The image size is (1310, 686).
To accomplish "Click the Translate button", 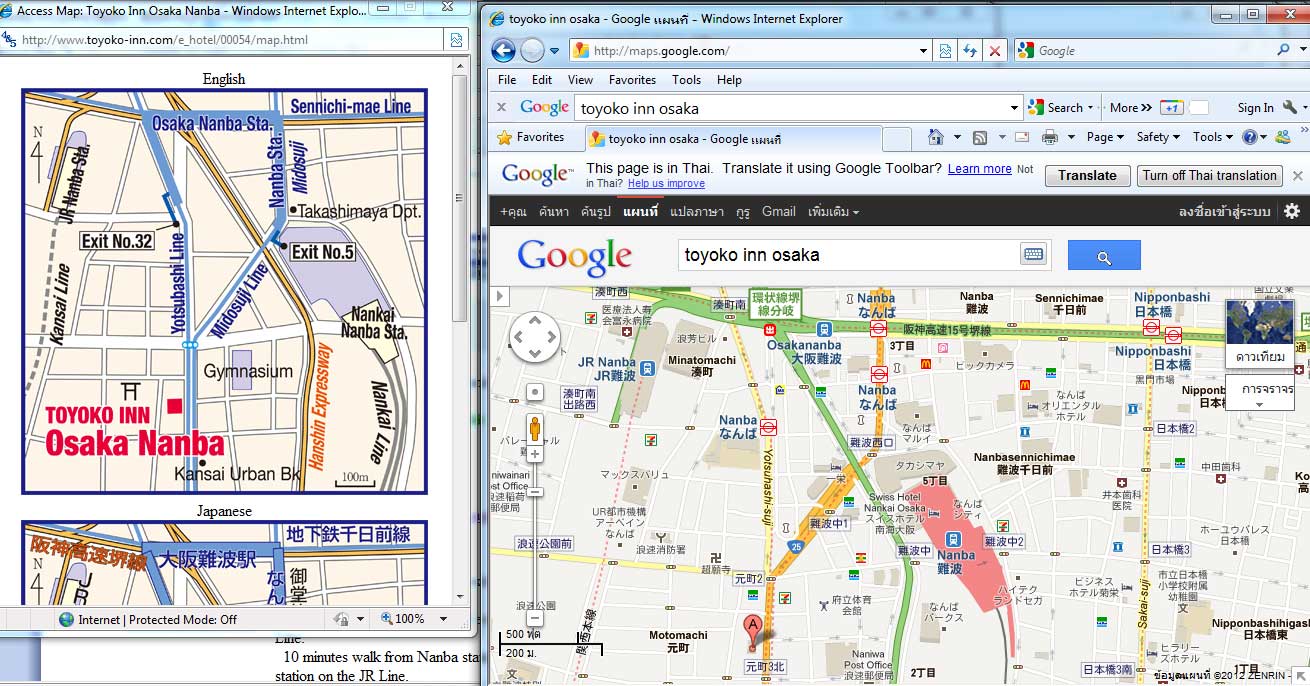I will [1087, 175].
